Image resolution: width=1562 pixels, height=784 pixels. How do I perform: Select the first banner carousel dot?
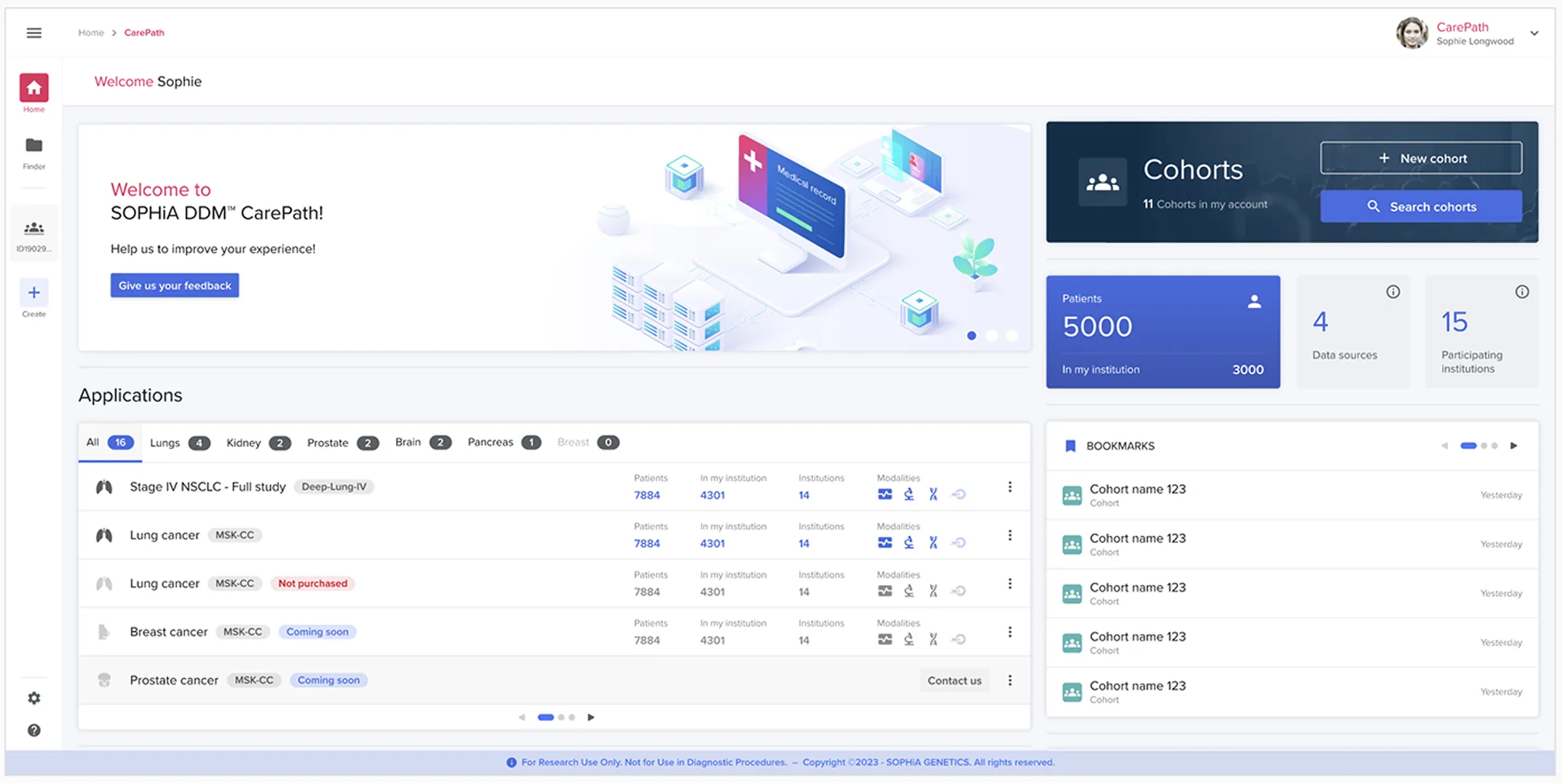click(x=972, y=336)
